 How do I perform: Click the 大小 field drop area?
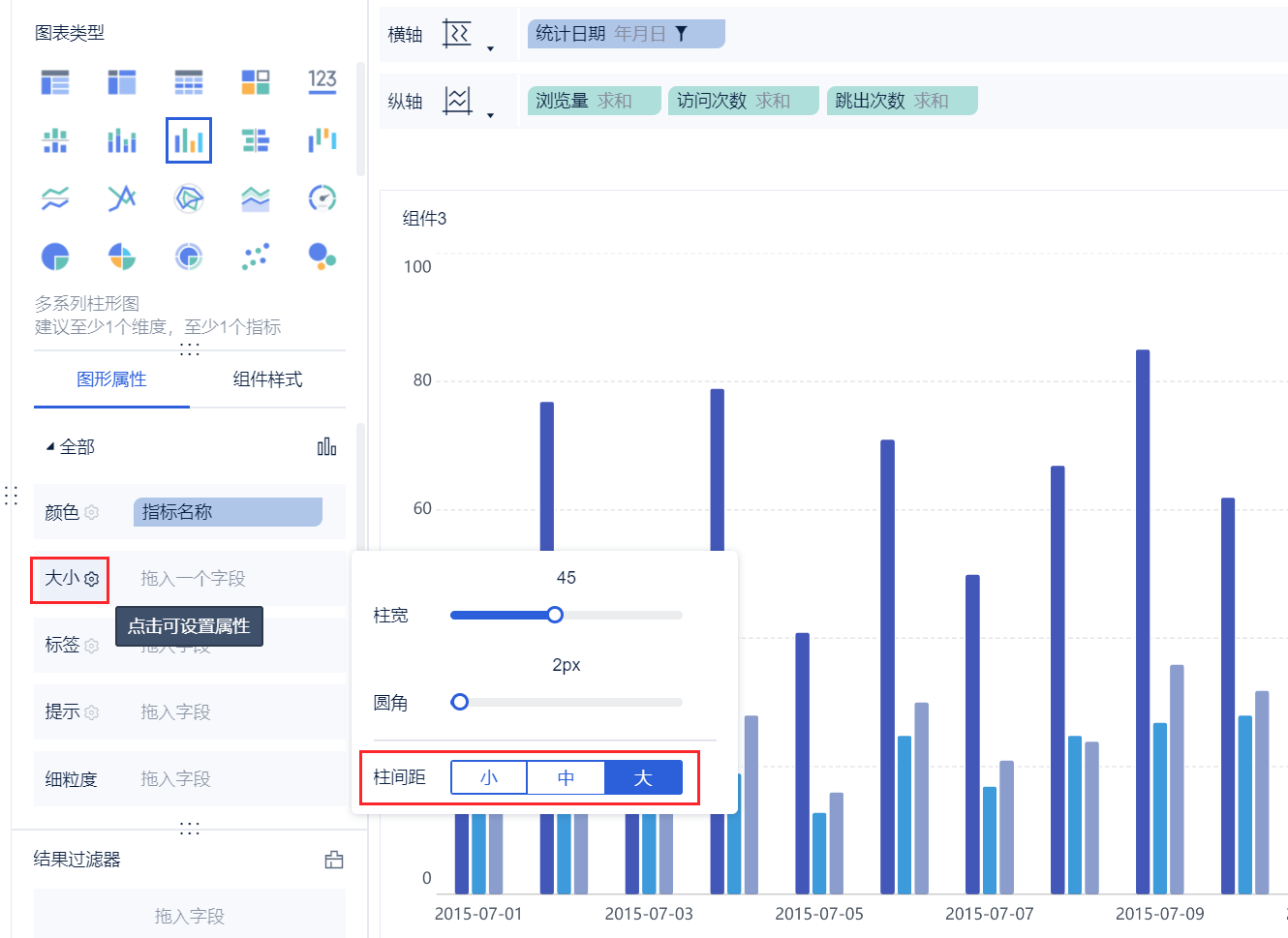tap(232, 579)
